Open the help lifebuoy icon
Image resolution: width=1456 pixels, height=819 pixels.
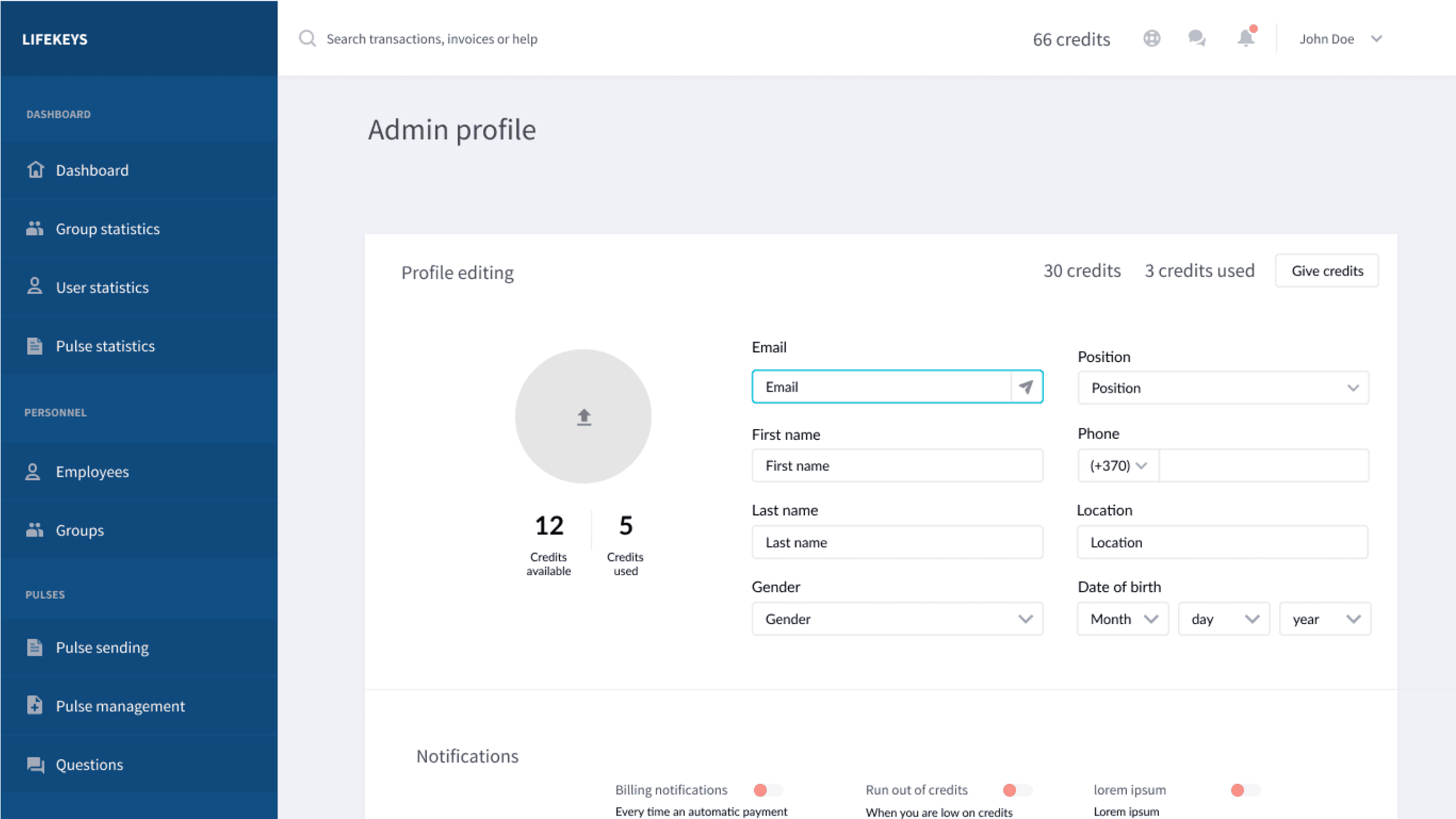1151,39
